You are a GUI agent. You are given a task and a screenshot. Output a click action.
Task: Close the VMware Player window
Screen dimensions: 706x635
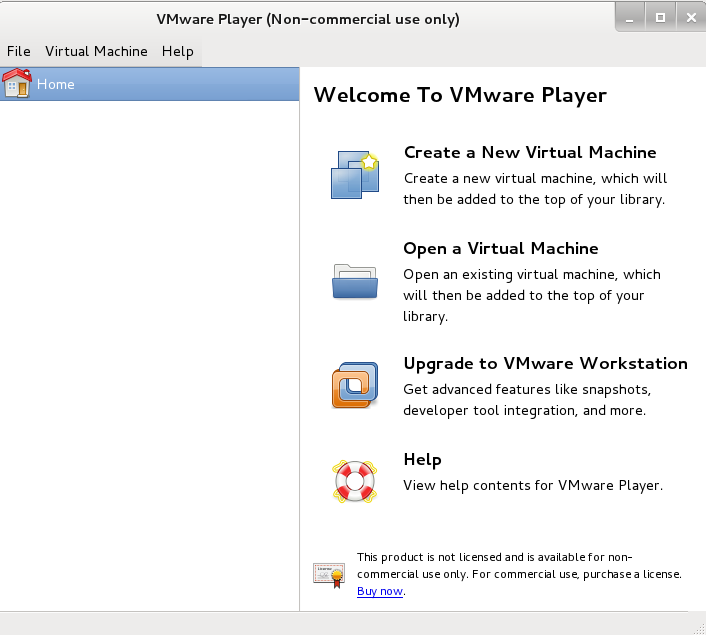pyautogui.click(x=691, y=18)
